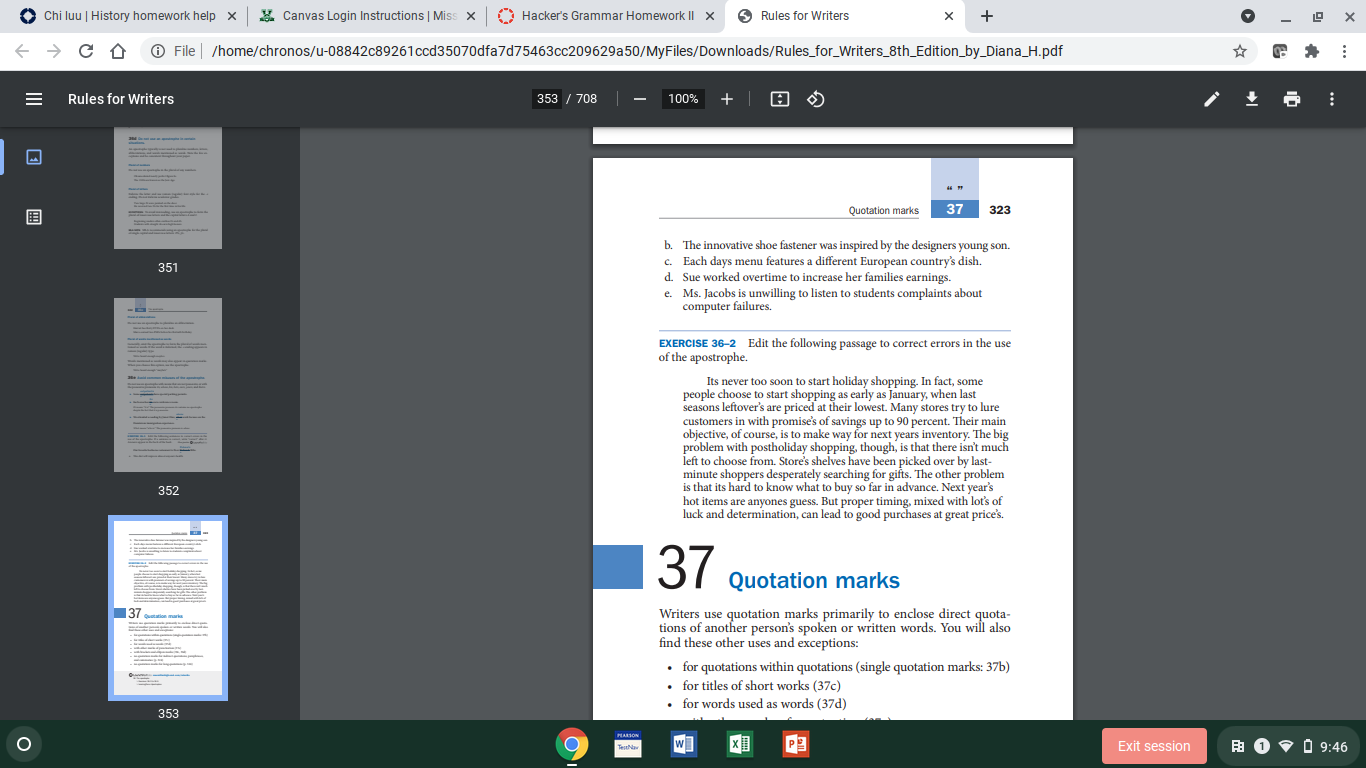Show document outline in sidebar
This screenshot has height=768, width=1366.
pyautogui.click(x=34, y=217)
